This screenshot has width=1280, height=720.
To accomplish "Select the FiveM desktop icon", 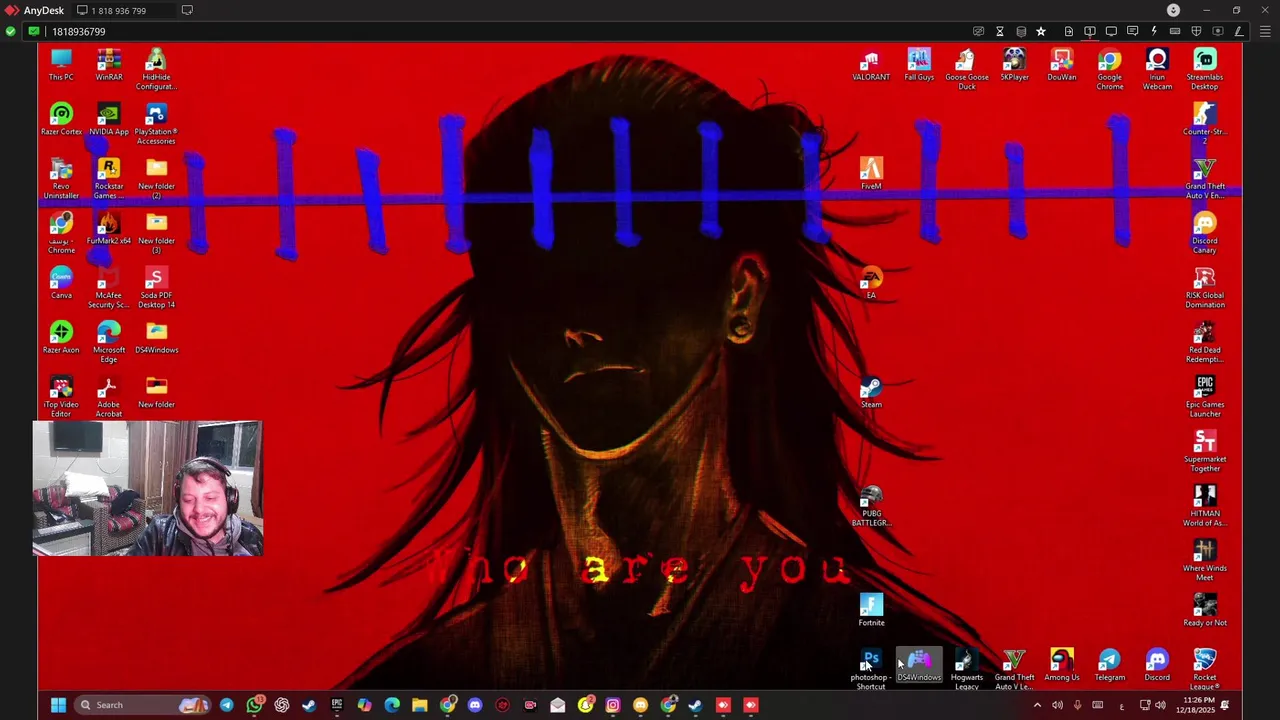I will click(871, 175).
